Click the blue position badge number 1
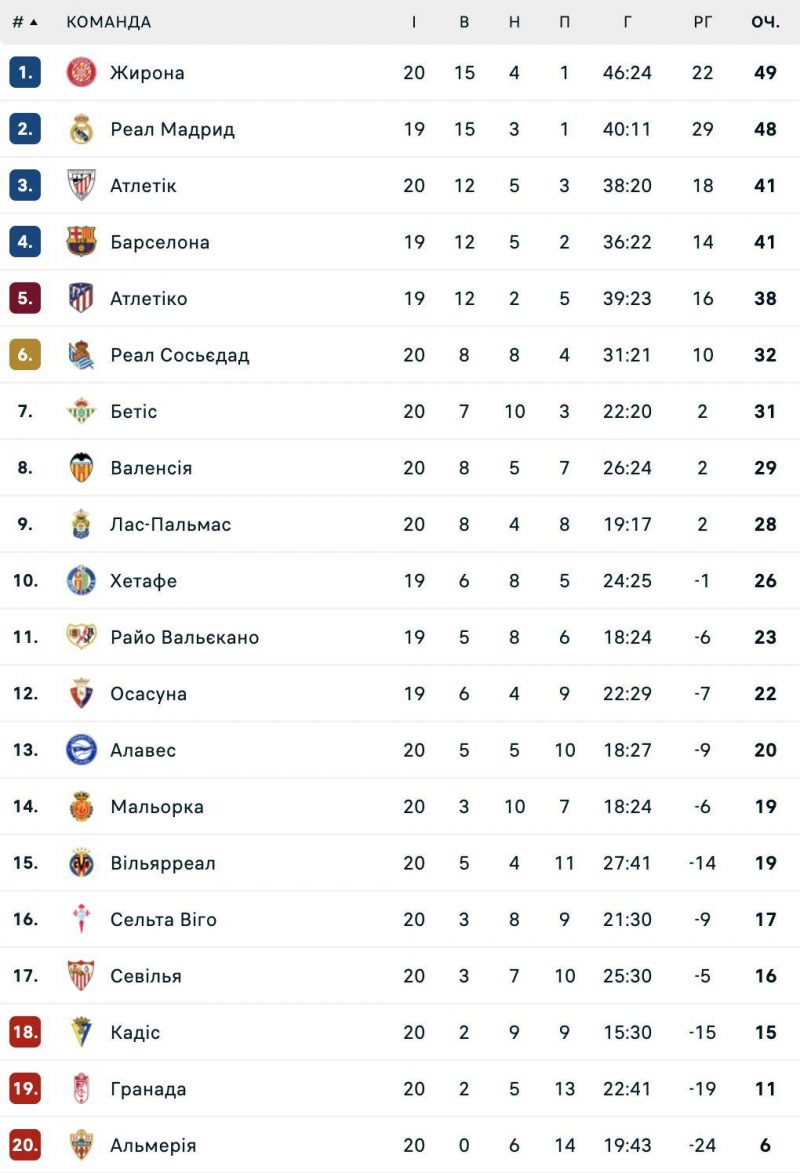 (25, 72)
